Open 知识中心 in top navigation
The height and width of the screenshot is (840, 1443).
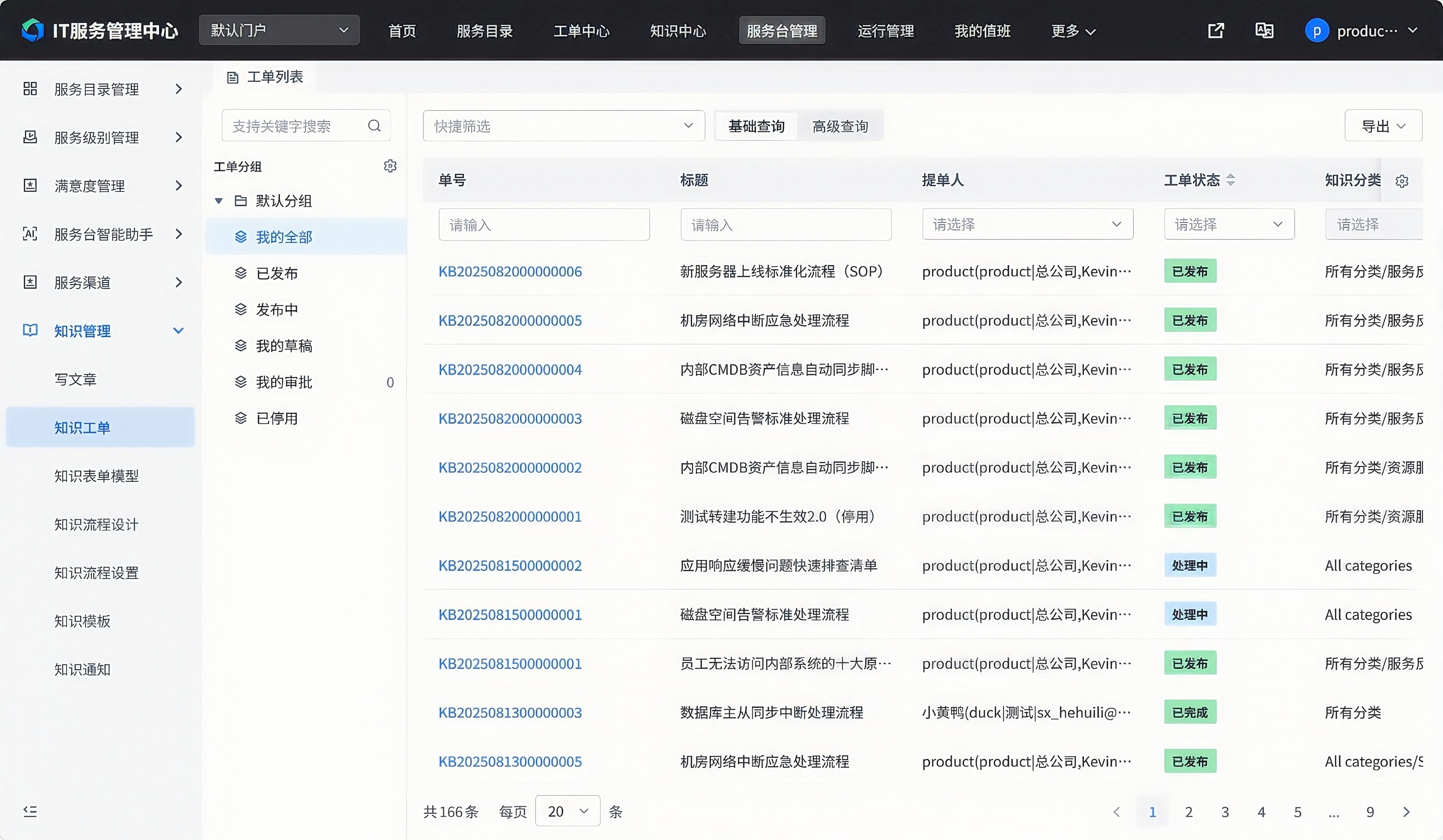[x=678, y=30]
